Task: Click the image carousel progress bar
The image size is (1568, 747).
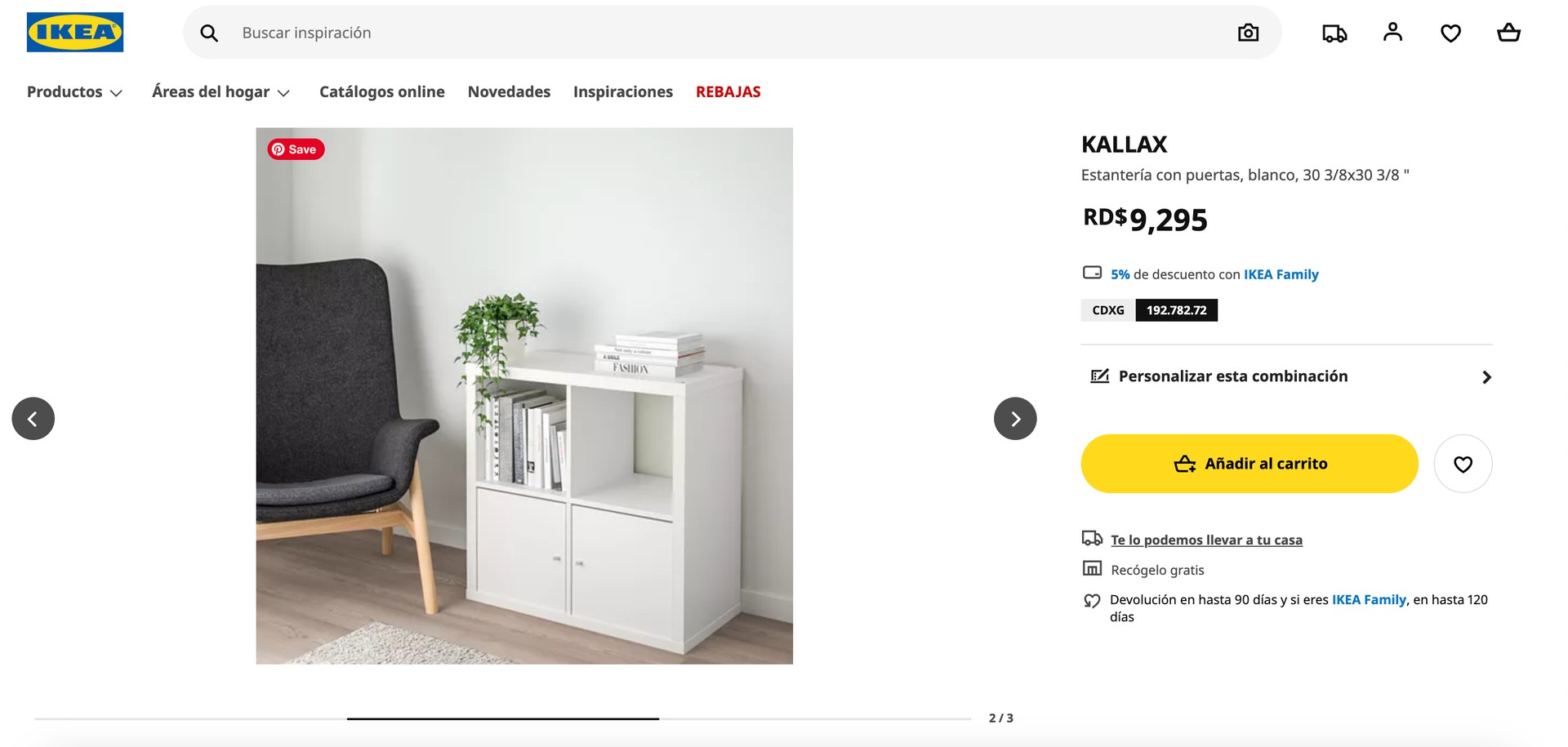Action: point(502,718)
